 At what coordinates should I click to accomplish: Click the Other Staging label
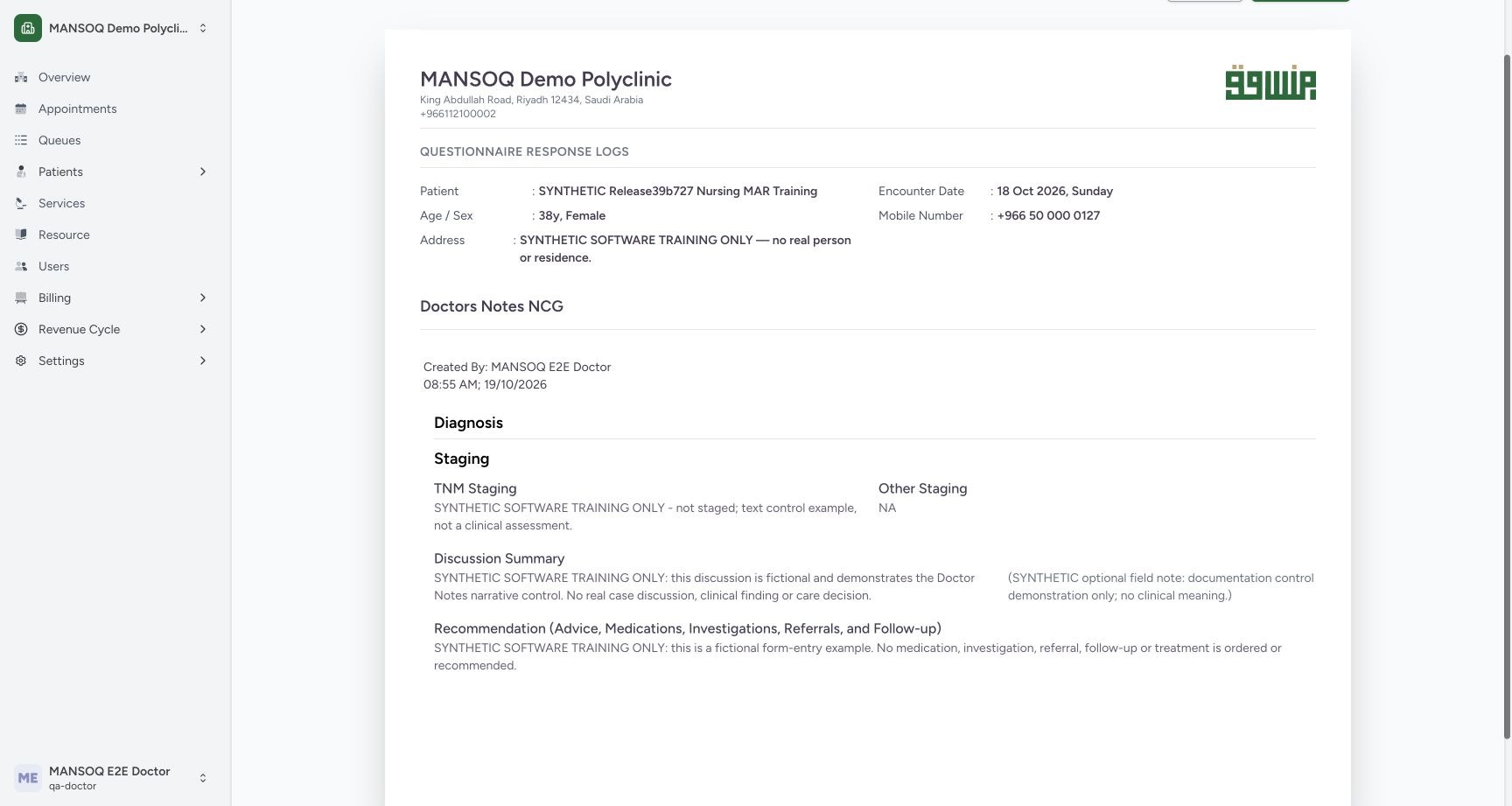[922, 488]
